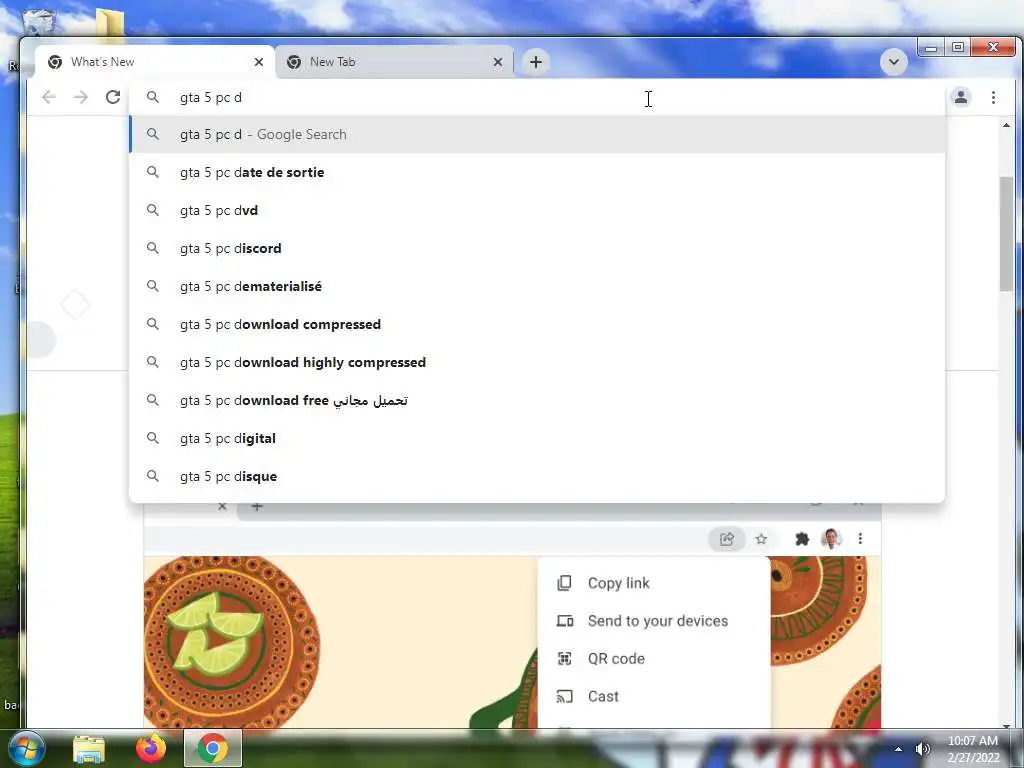Click search icon beside "gta 5 pc discord"
This screenshot has height=768, width=1024.
[x=152, y=248]
